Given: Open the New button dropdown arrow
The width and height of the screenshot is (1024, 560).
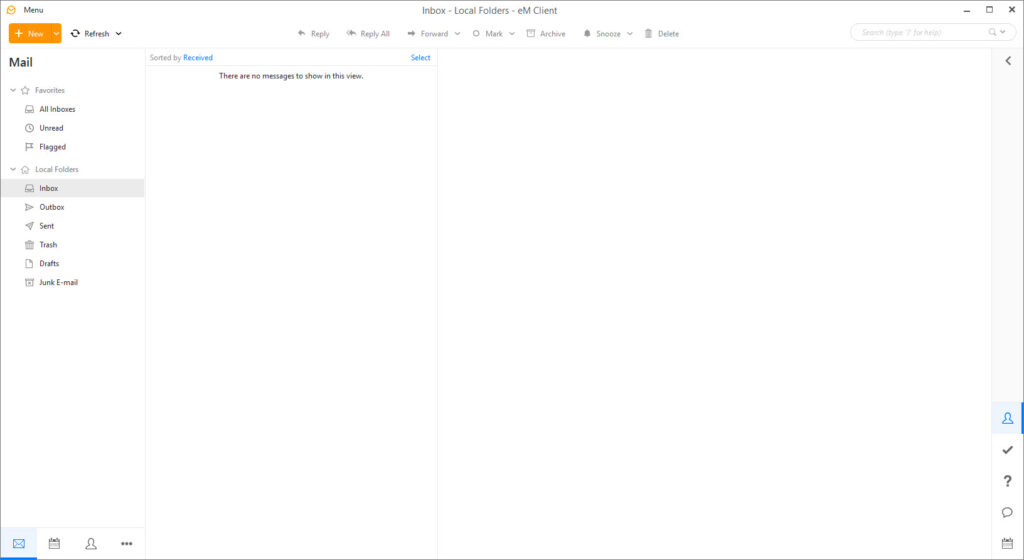Looking at the screenshot, I should [x=56, y=33].
